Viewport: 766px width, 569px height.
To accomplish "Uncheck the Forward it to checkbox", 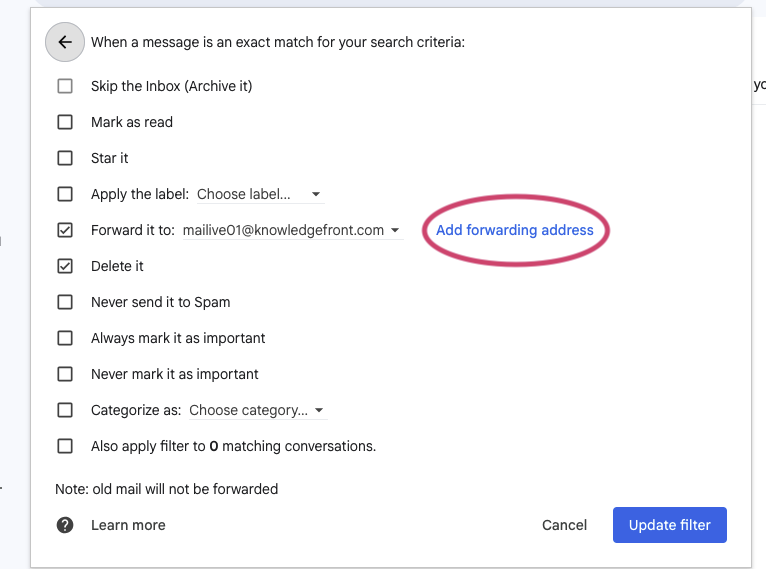I will point(65,230).
